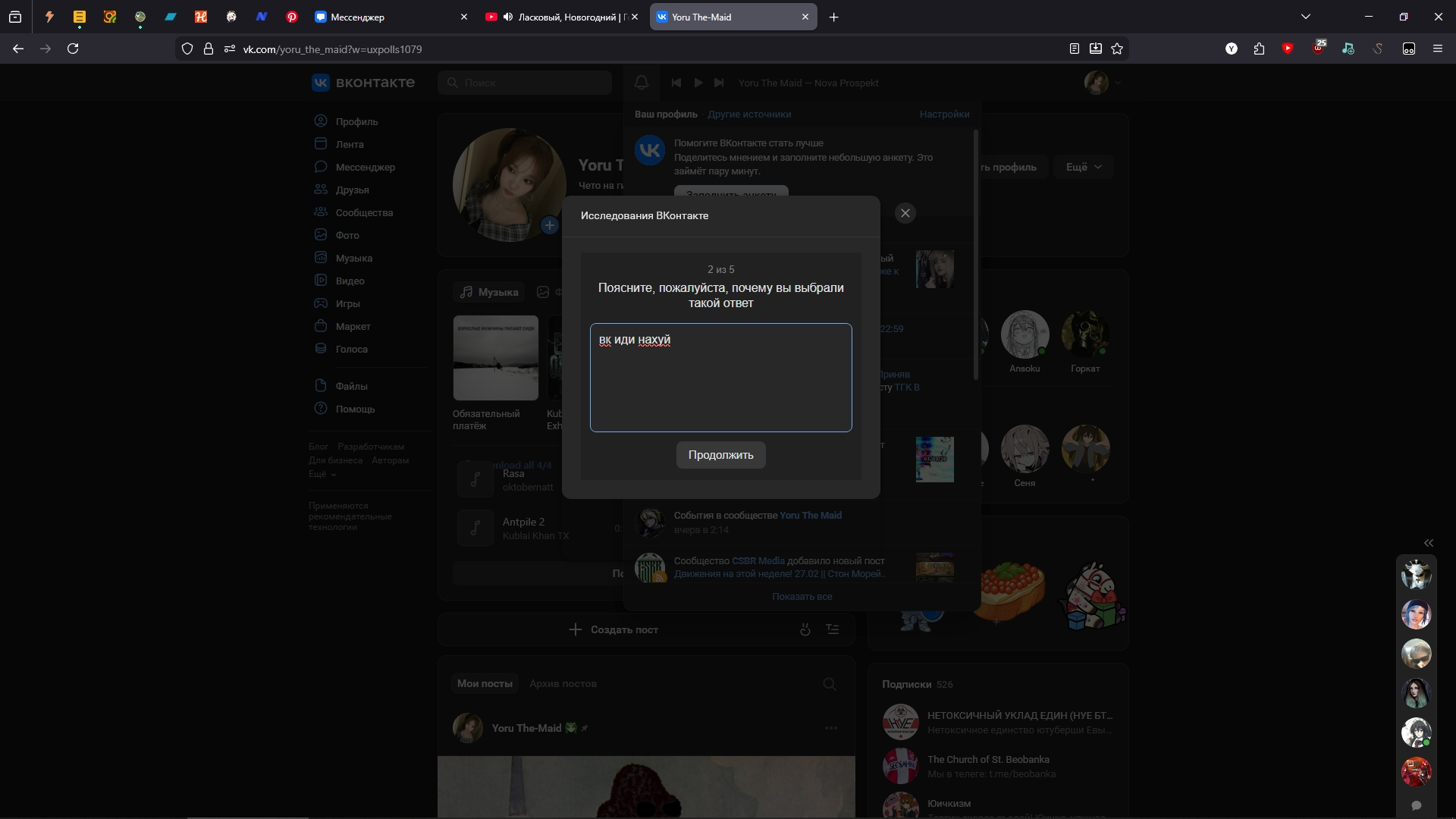Skip to next track in header player
This screenshot has width=1456, height=819.
(x=719, y=83)
